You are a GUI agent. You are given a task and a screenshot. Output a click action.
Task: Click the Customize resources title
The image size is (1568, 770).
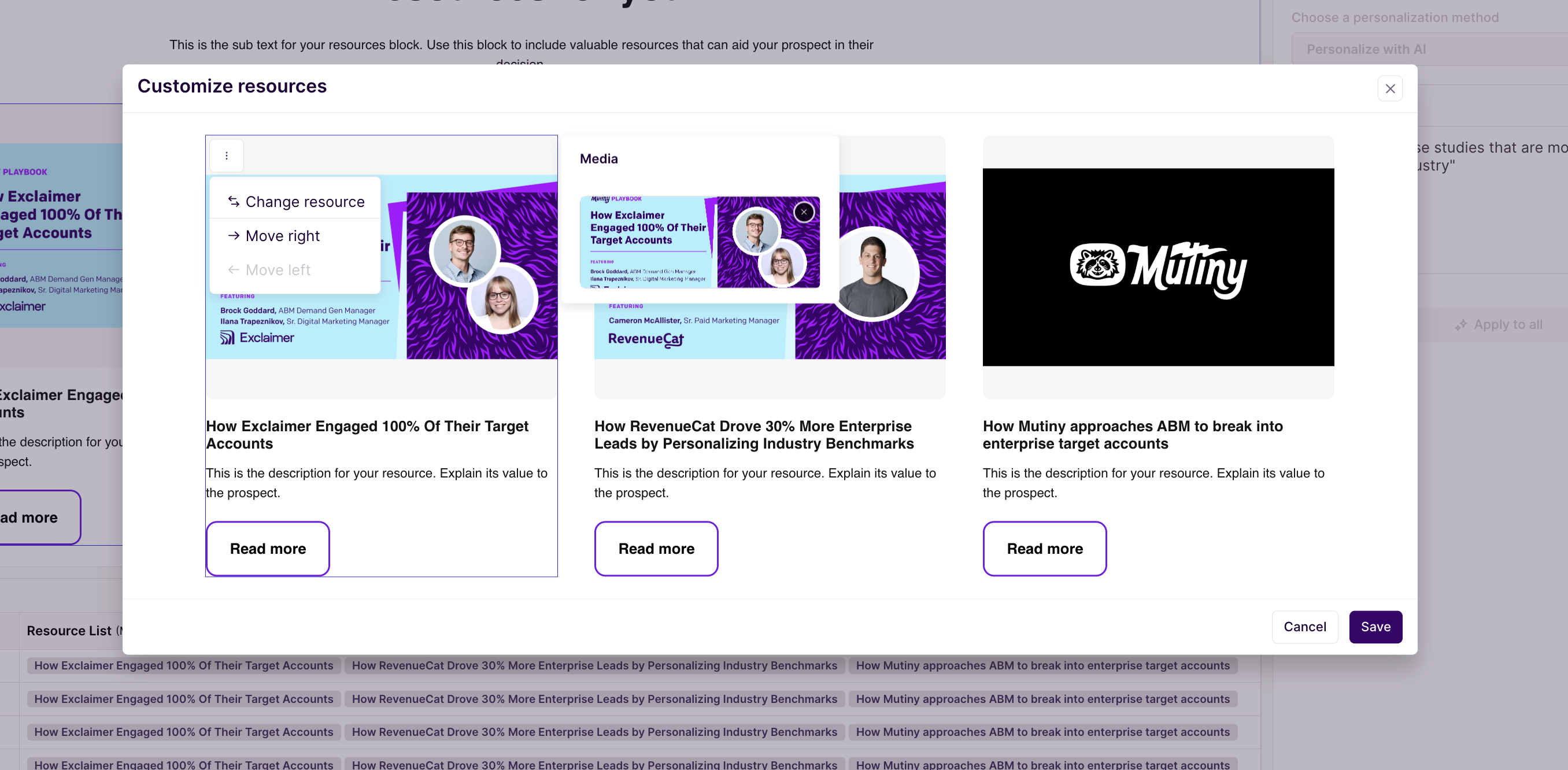(x=232, y=86)
